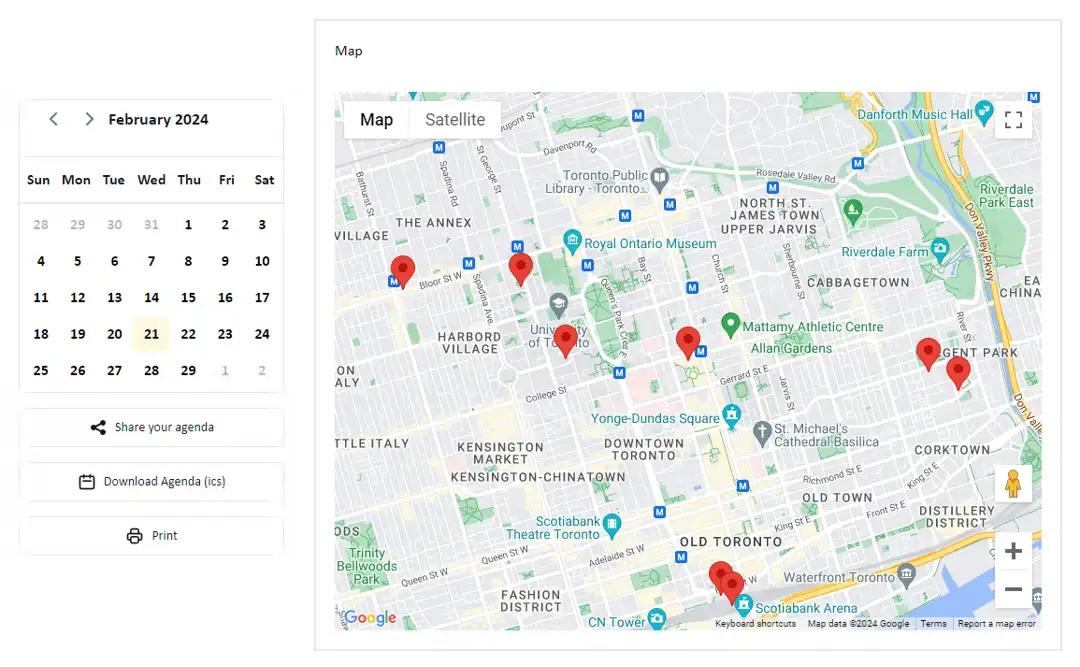1080x667 pixels.
Task: Open the map Terms link
Action: coord(933,624)
